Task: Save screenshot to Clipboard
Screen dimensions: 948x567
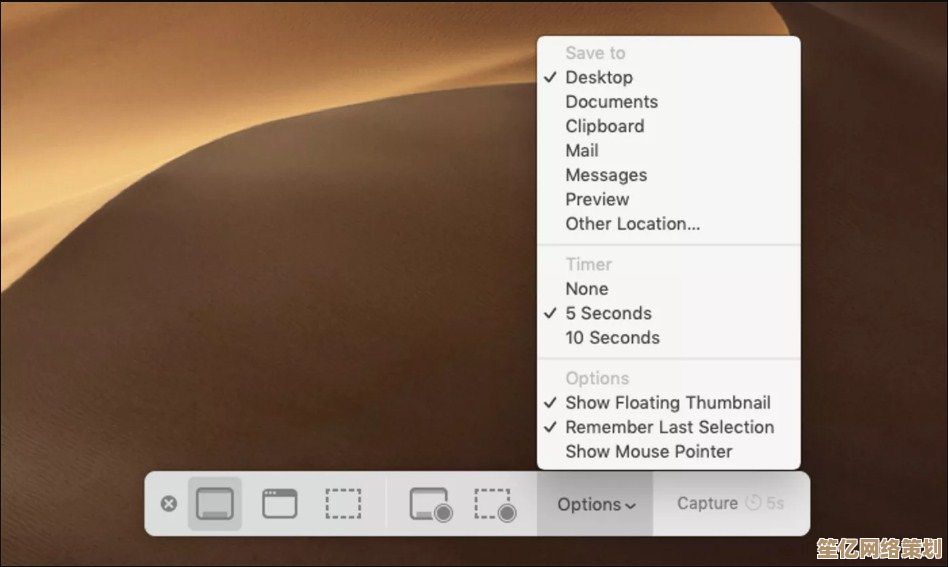Action: click(604, 126)
